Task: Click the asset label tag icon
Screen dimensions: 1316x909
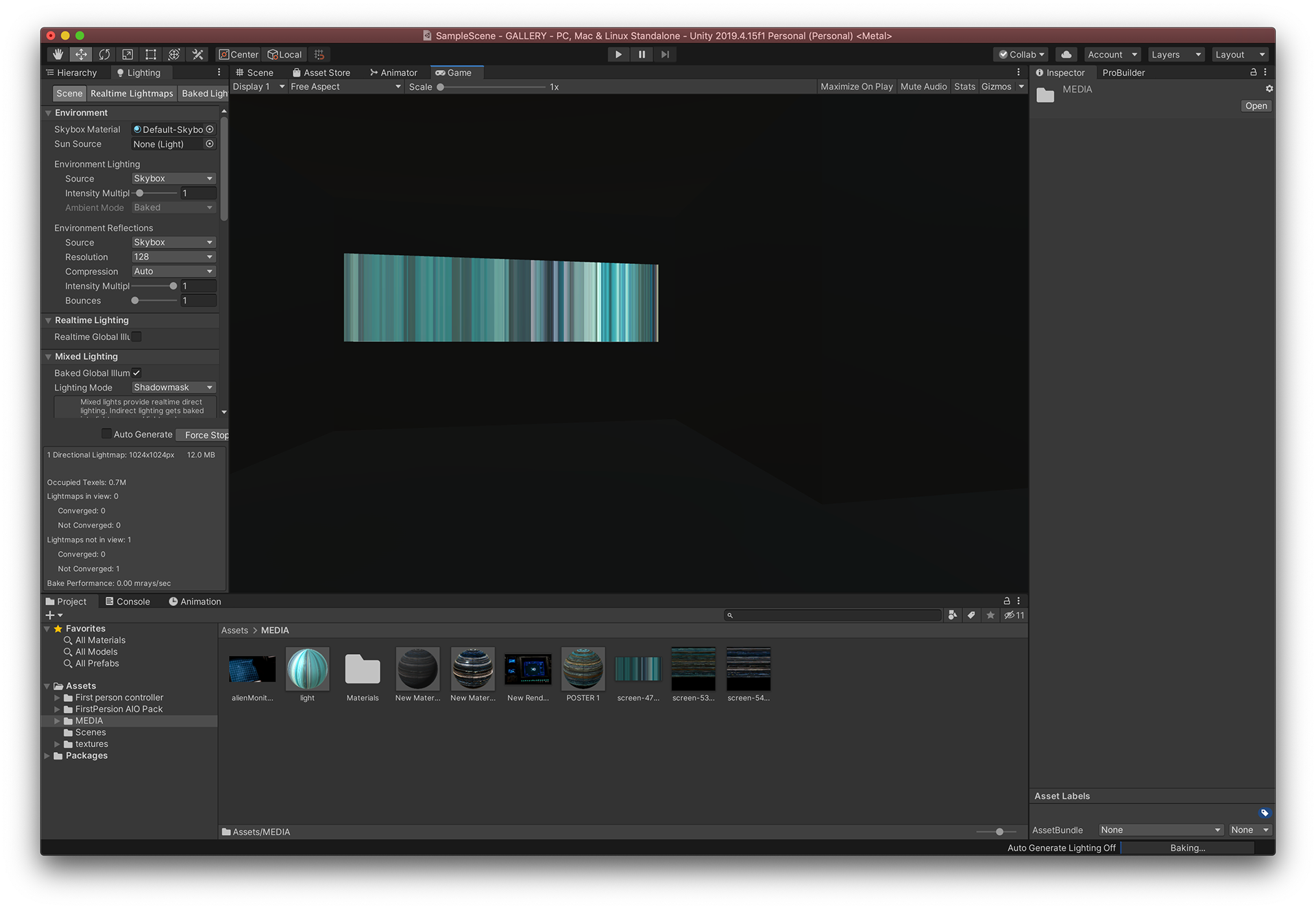Action: coord(1265,812)
